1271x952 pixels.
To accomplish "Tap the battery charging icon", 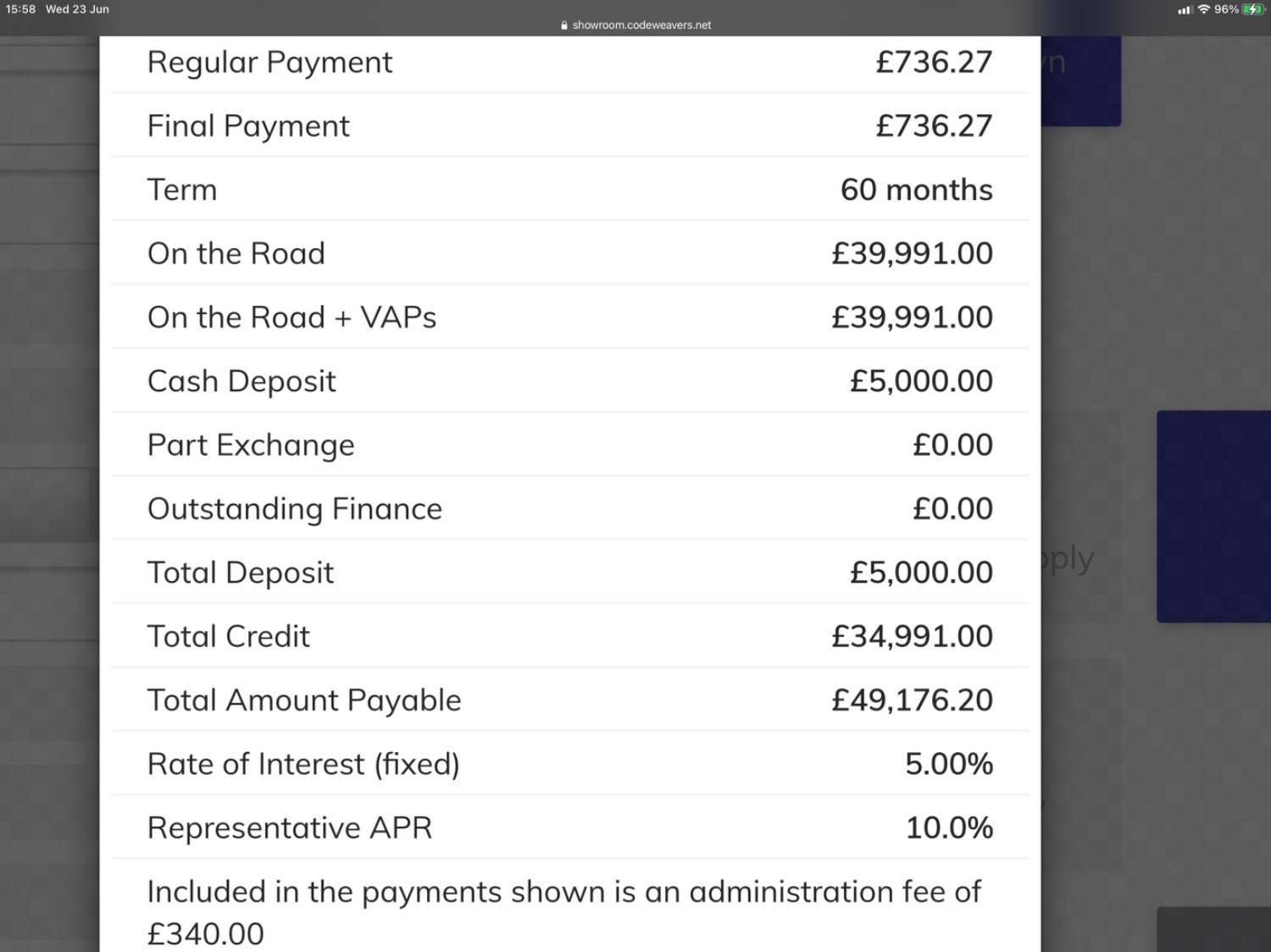I will click(1254, 9).
